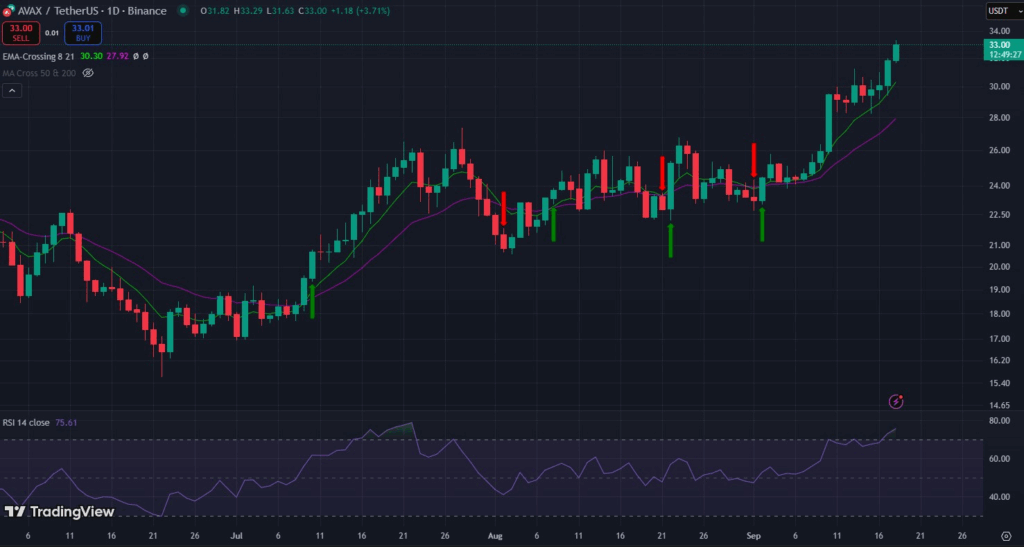Click the 16.20 price axis label

pyautogui.click(x=999, y=360)
